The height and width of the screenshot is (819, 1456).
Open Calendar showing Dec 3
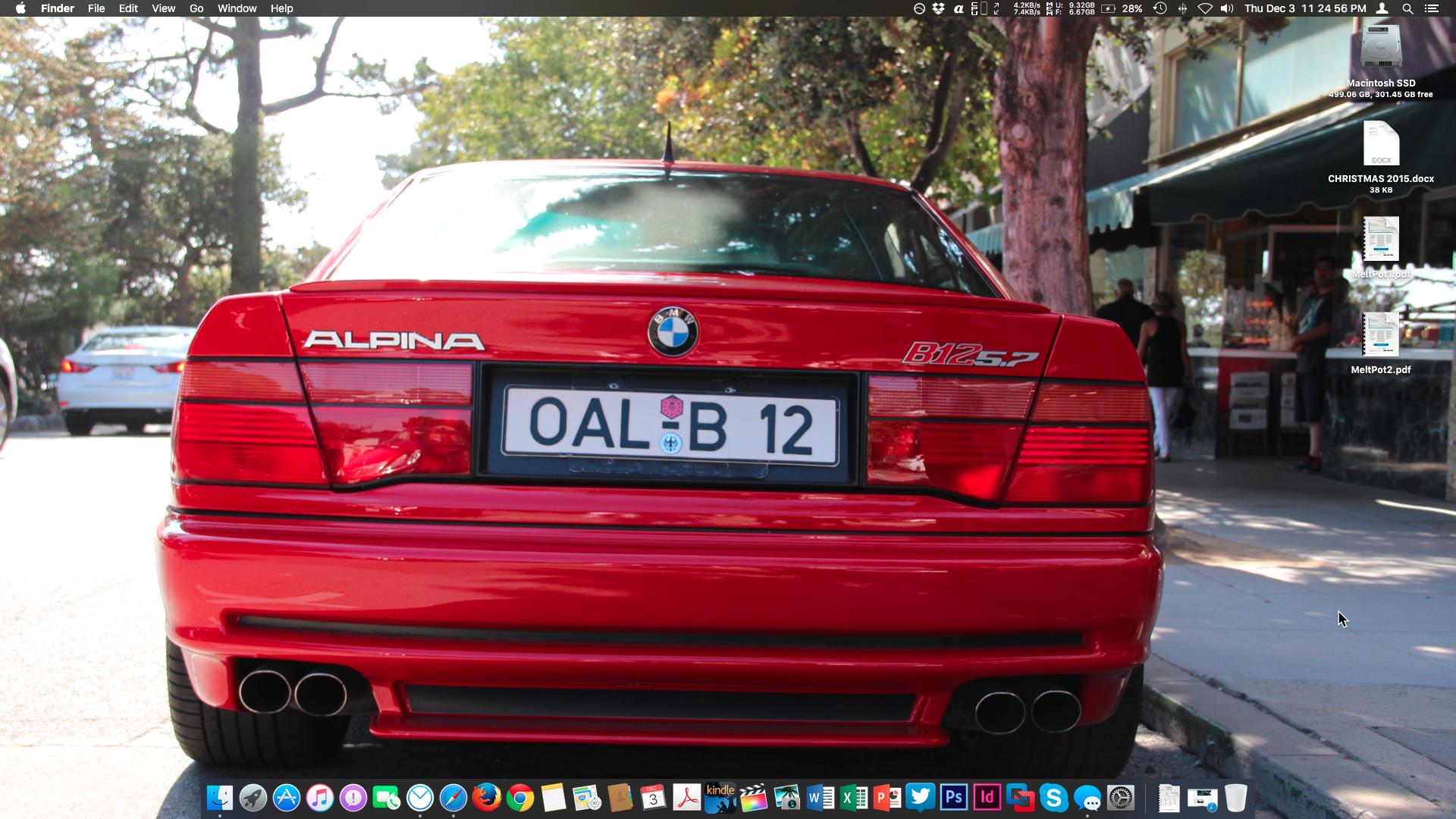tap(654, 798)
